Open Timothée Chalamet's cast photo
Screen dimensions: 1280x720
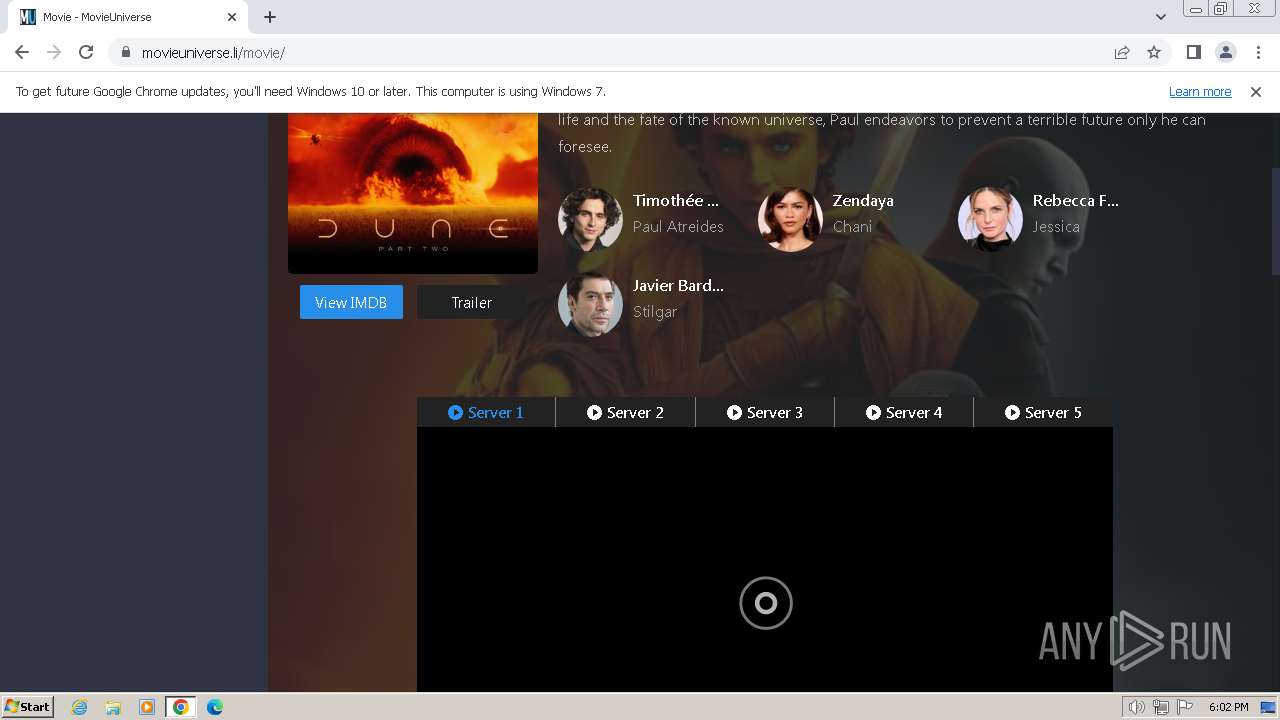click(590, 219)
